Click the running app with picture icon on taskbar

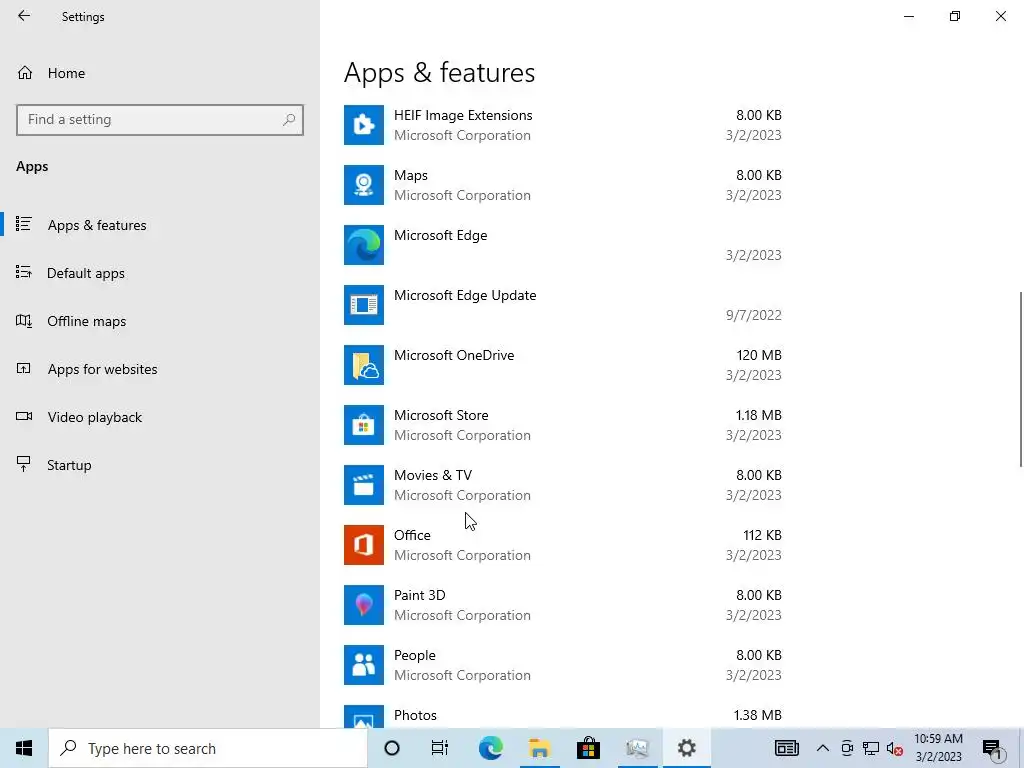pyautogui.click(x=637, y=748)
